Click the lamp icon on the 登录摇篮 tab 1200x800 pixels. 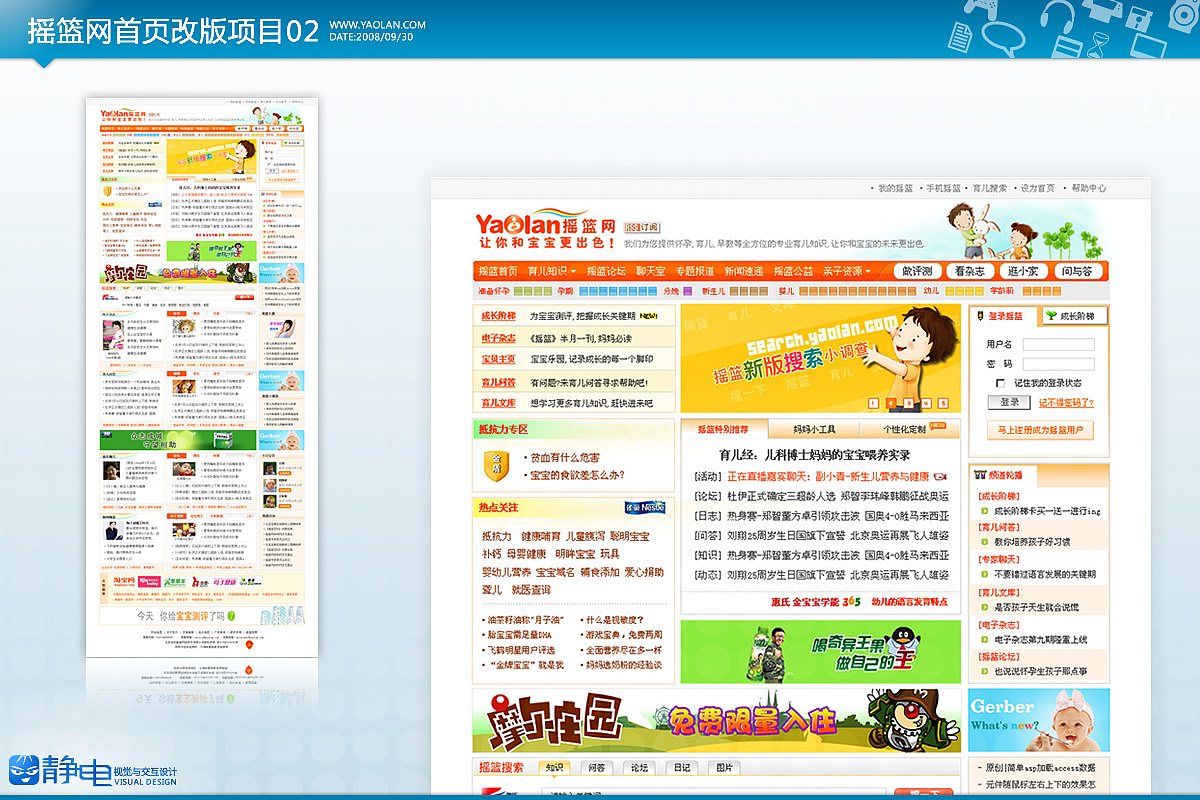980,315
